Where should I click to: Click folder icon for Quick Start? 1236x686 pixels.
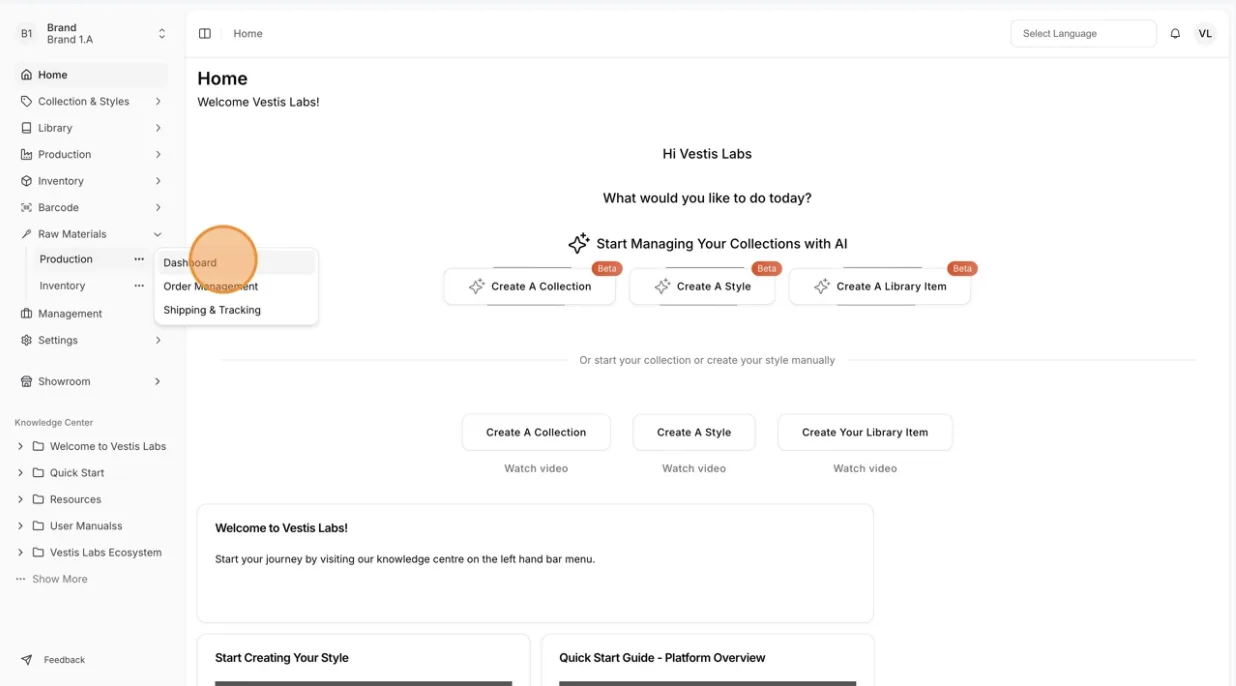coord(38,473)
